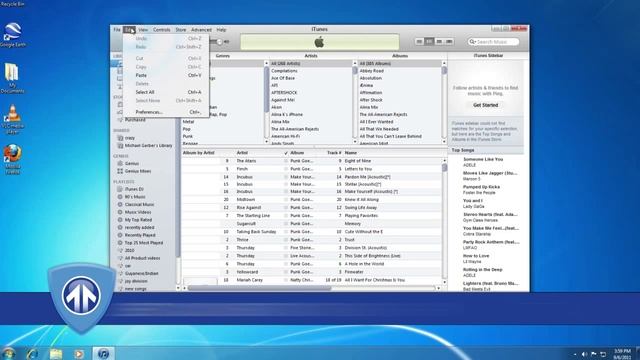Choose Paste from the Edit menu
Viewport: 640px width, 360px height.
pyautogui.click(x=166, y=76)
